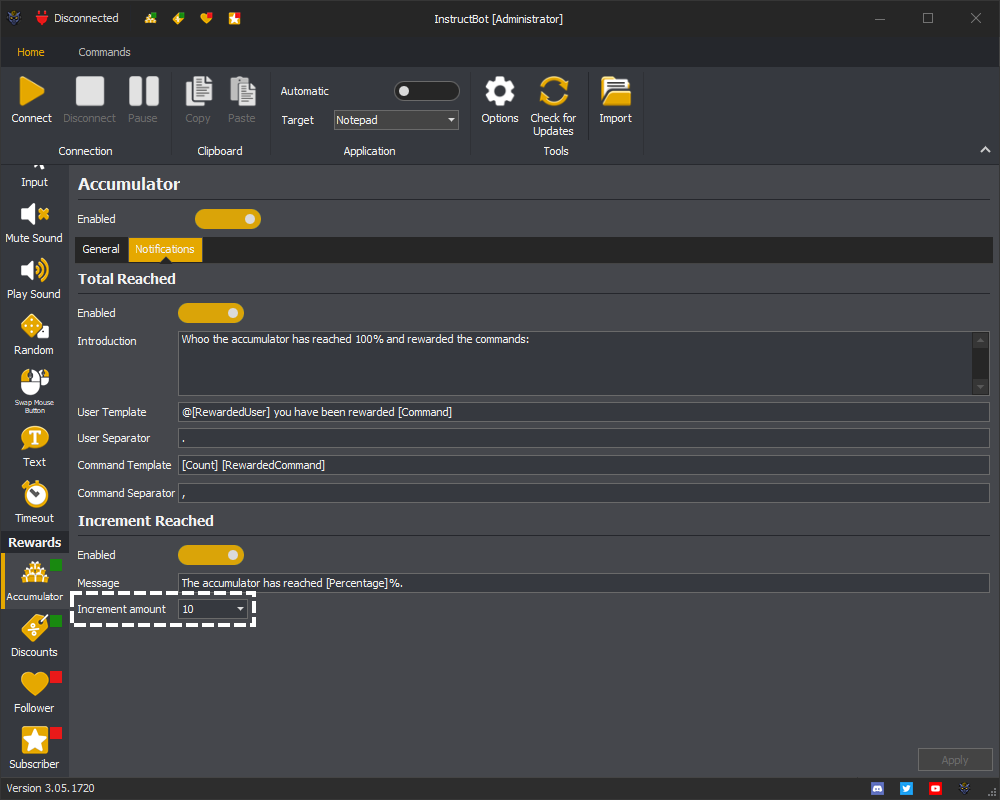The width and height of the screenshot is (1000, 800).
Task: Select Text command in sidebar
Action: pyautogui.click(x=34, y=447)
